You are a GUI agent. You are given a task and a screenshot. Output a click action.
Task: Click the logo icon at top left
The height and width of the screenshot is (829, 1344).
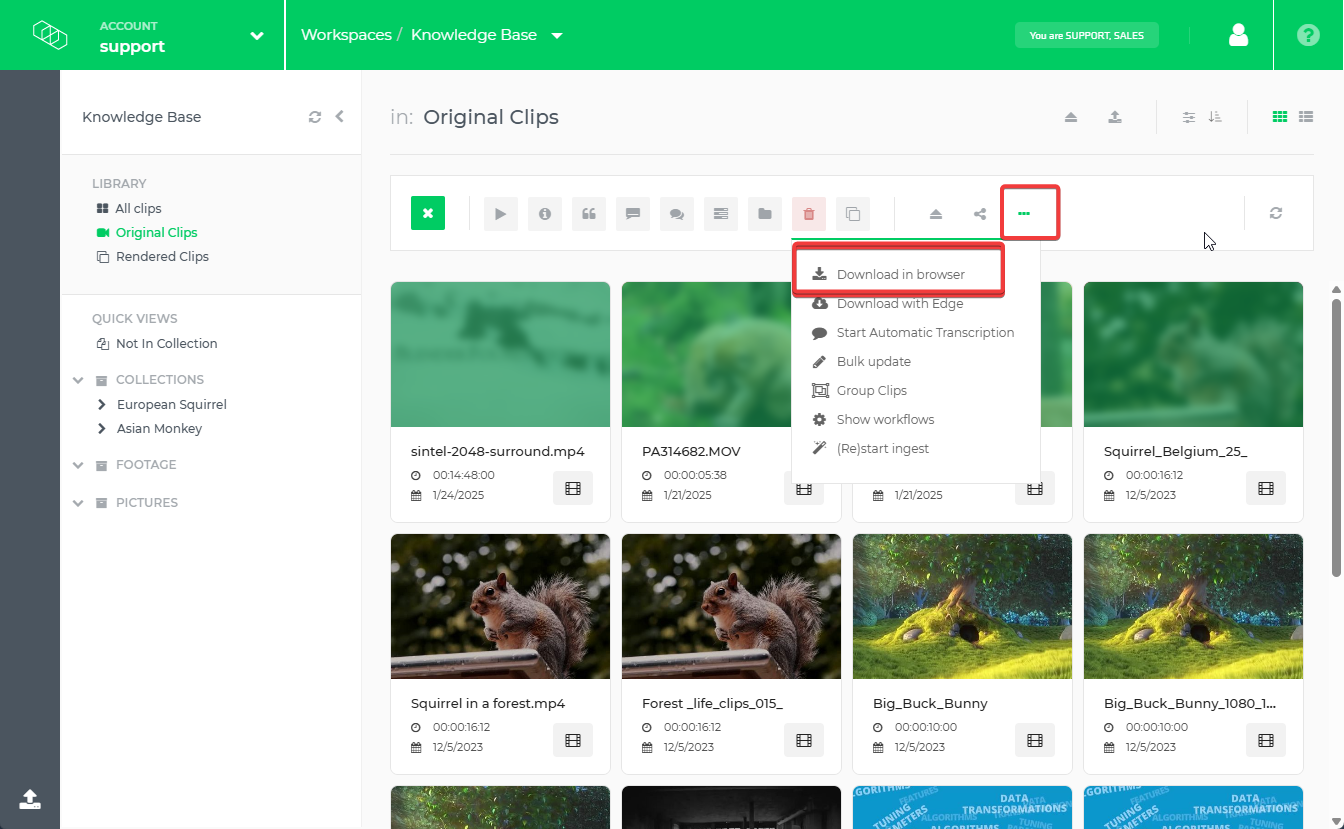coord(49,35)
